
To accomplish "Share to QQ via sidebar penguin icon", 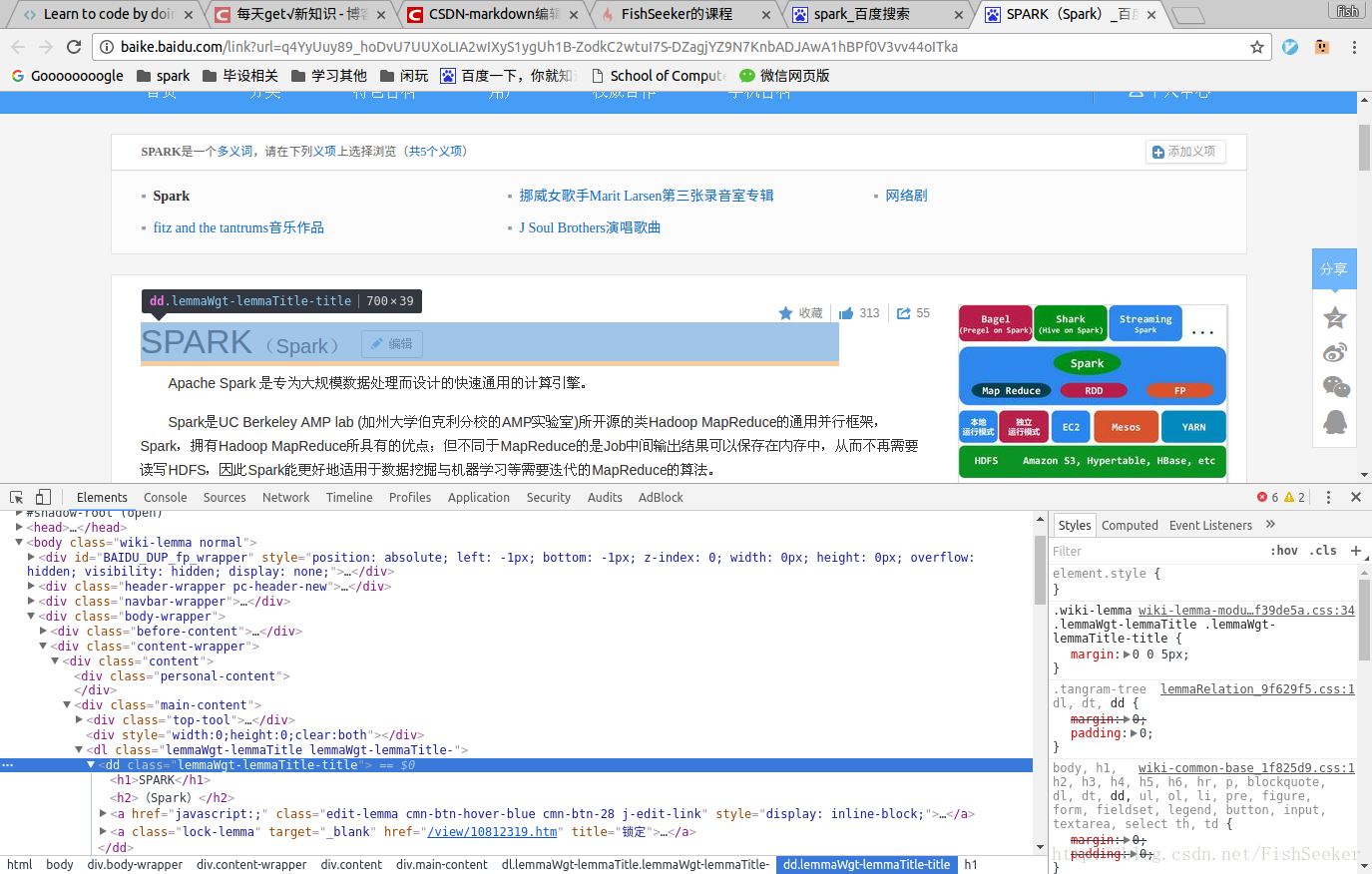I will click(1335, 422).
